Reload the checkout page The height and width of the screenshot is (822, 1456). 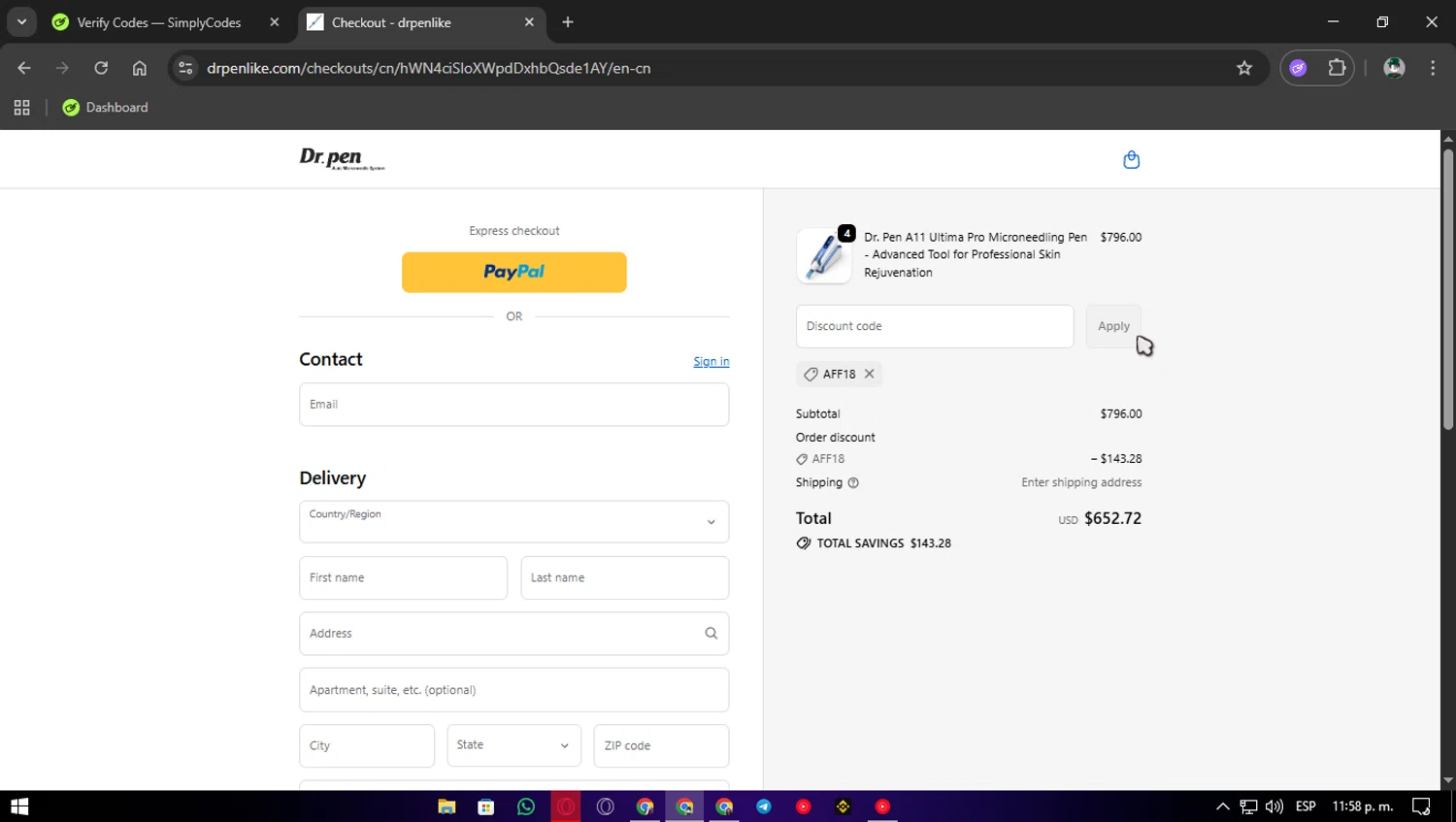coord(101,68)
